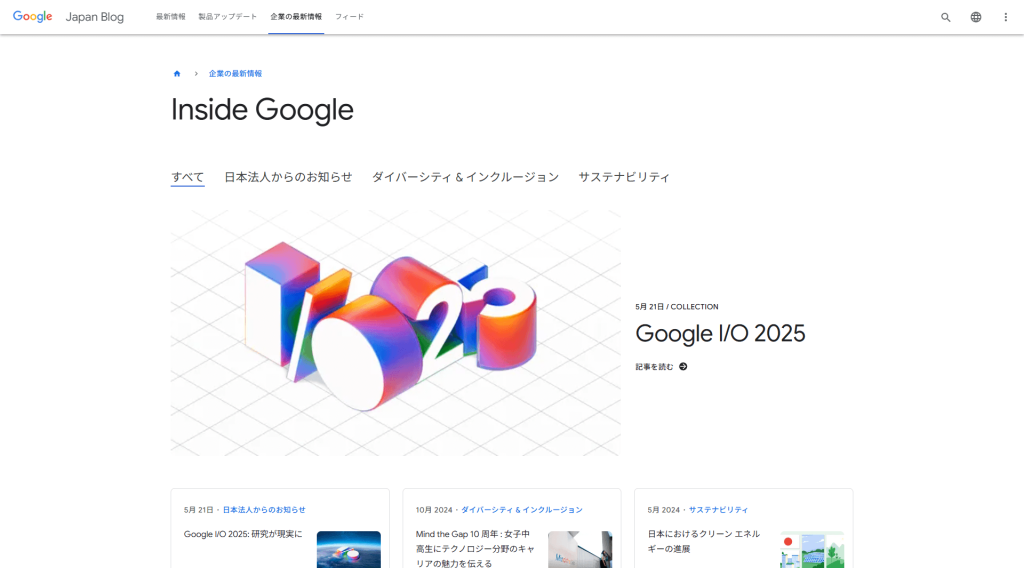This screenshot has height=568, width=1024.
Task: Open Google I/O 2025 headline
Action: [720, 334]
